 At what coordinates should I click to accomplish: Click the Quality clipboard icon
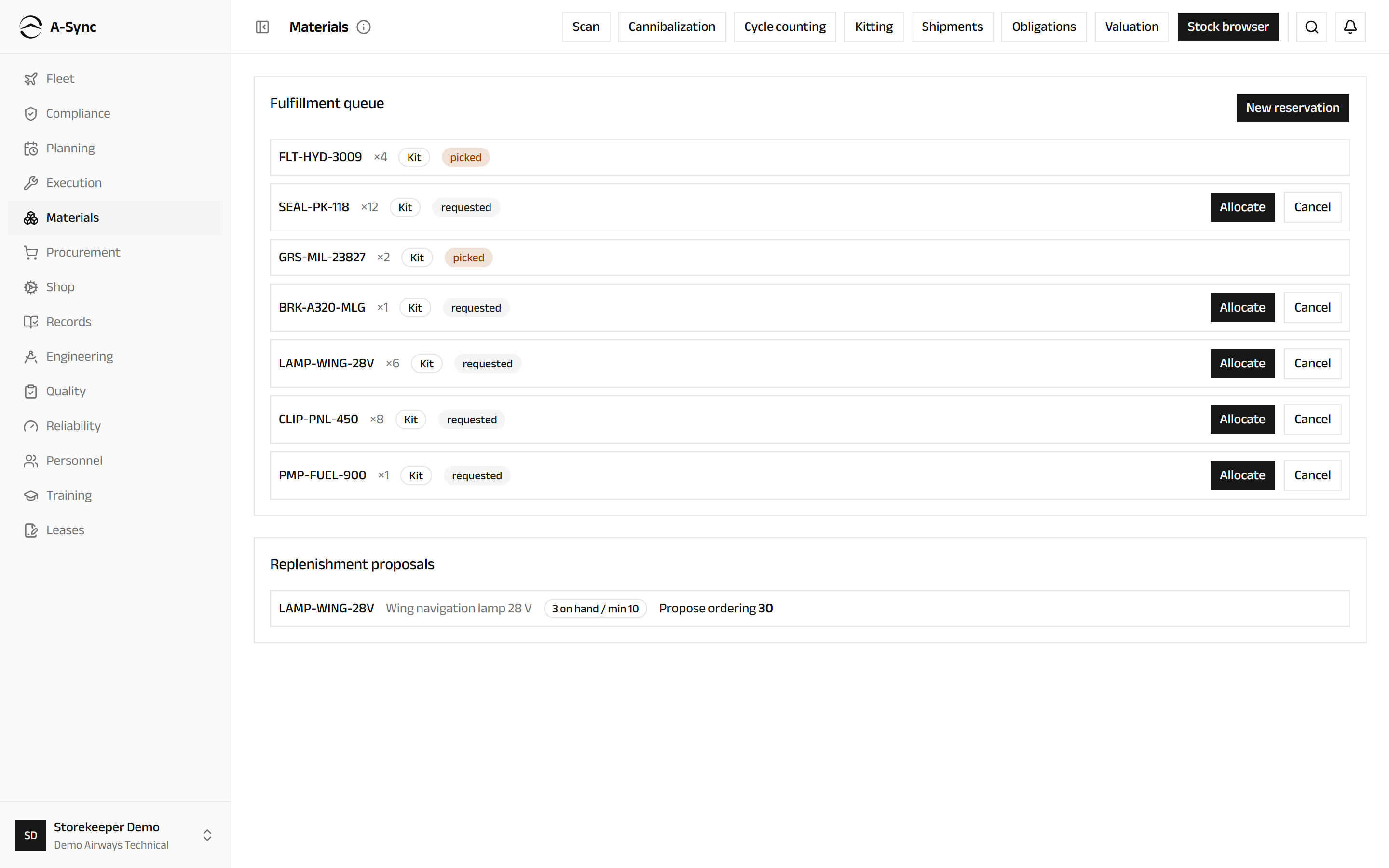[x=31, y=392]
